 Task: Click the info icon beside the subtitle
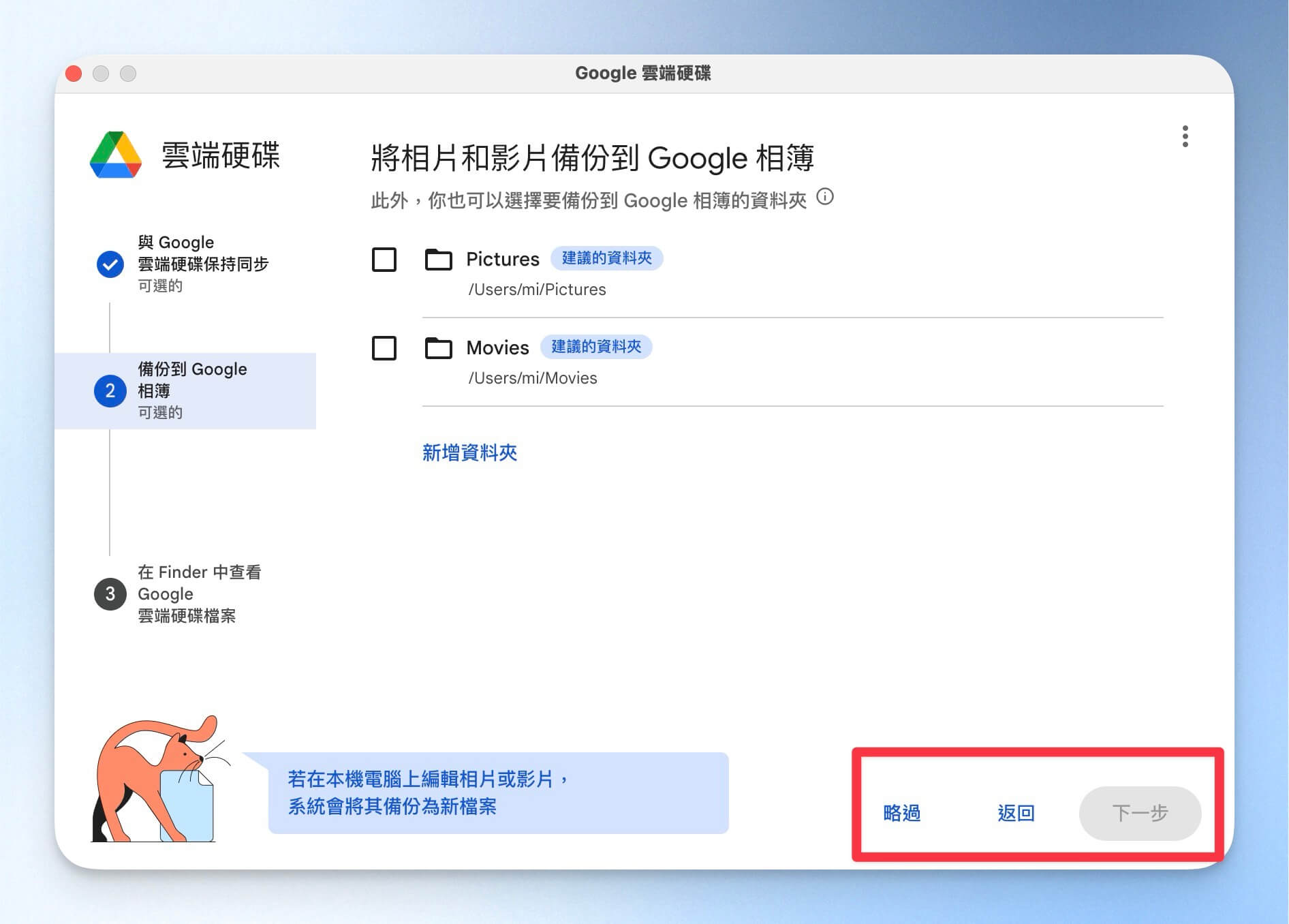point(825,197)
